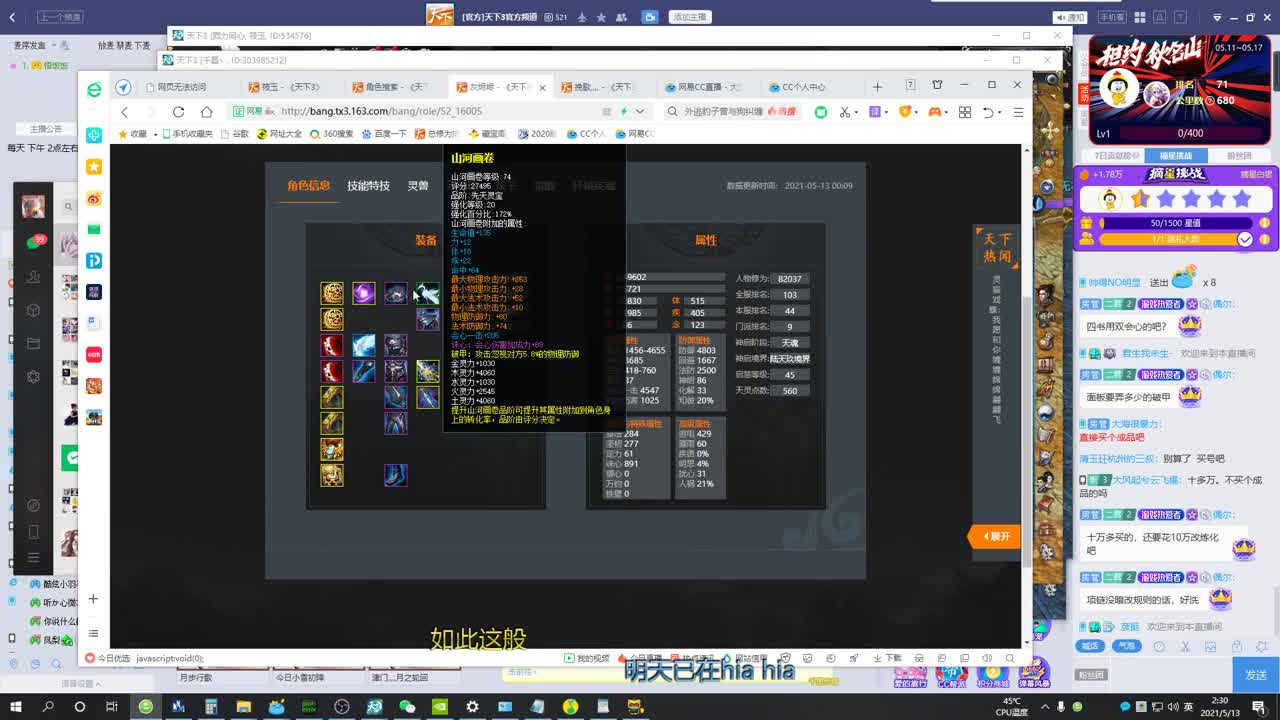Open 手机收藏夹 bookmark
Image resolution: width=1280 pixels, height=720 pixels.
point(187,134)
